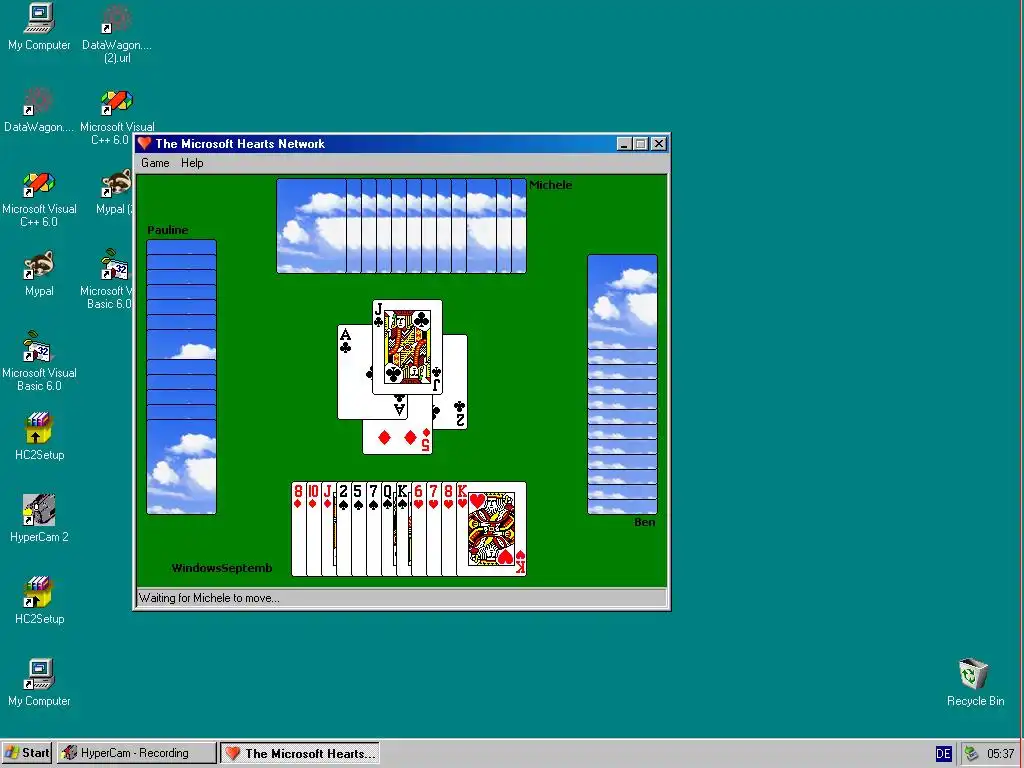The width and height of the screenshot is (1024, 768).
Task: Select the DataWagon... shortcut below My Computer
Action: point(39,110)
